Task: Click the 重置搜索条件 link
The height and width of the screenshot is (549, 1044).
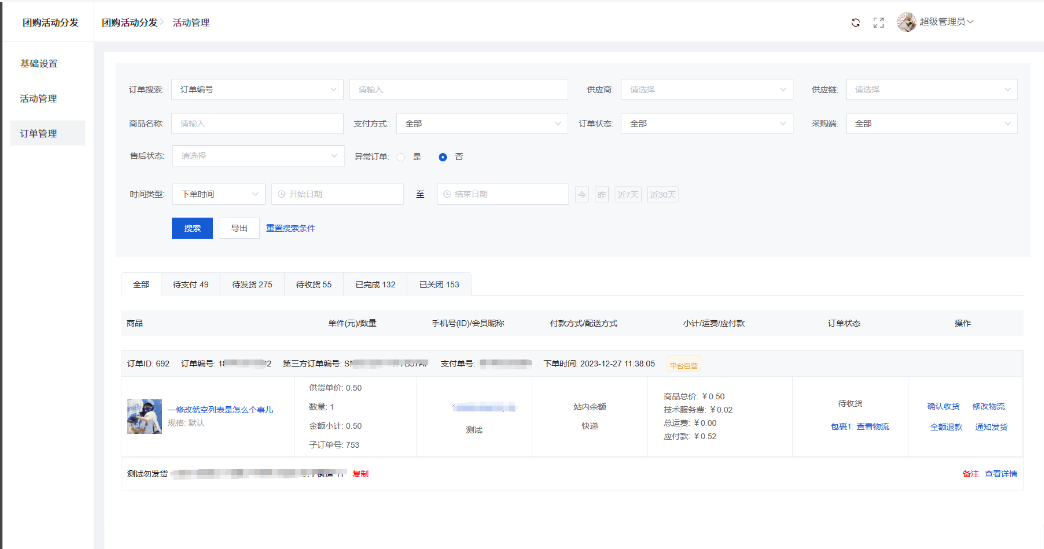Action: 290,228
